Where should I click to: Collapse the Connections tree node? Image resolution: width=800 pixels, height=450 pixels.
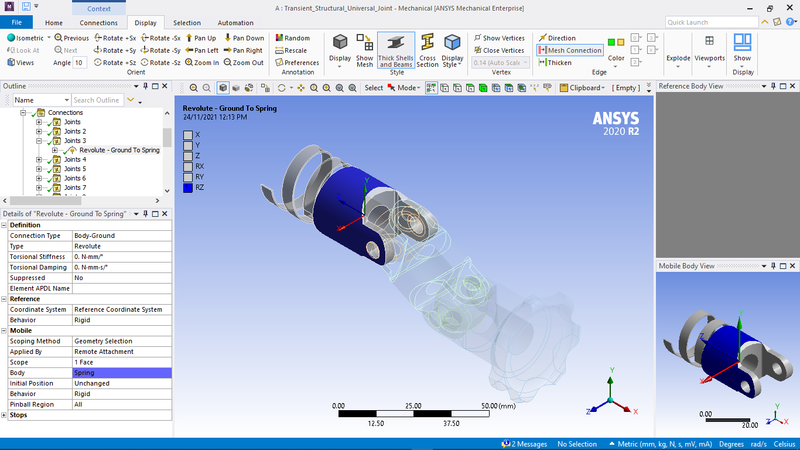tap(23, 112)
